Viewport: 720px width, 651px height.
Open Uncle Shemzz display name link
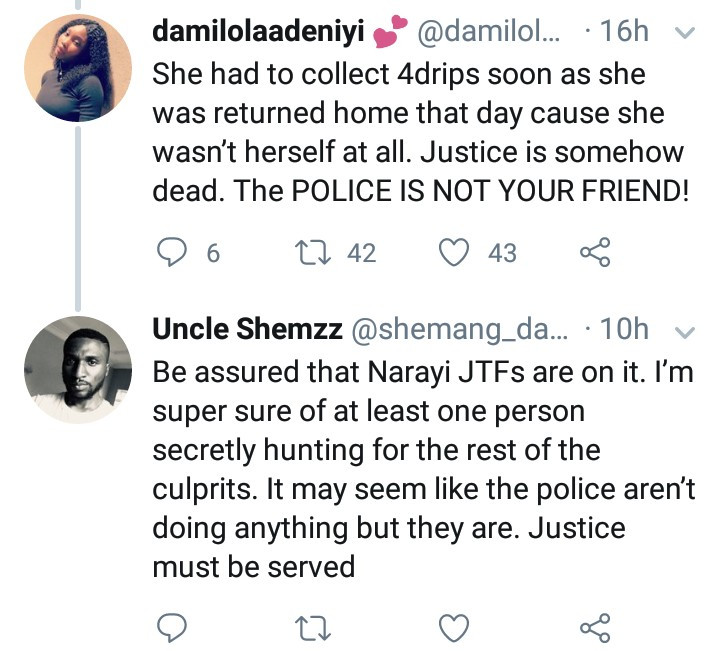(x=245, y=329)
